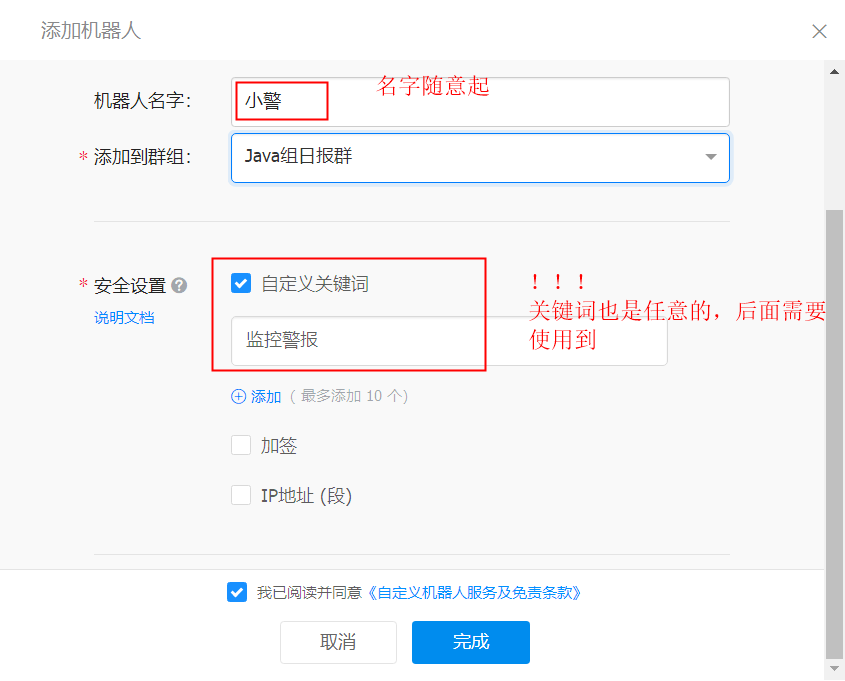The height and width of the screenshot is (681, 845).
Task: Click the 监控警报 keyword input field
Action: coord(449,341)
